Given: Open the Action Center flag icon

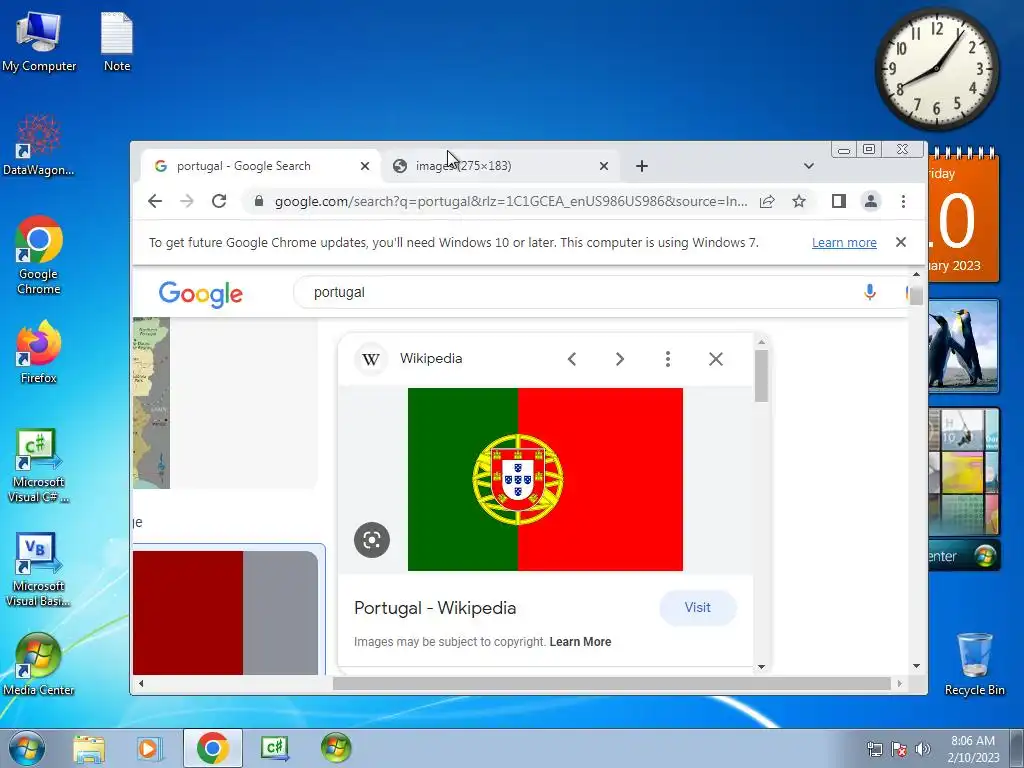Looking at the screenshot, I should pyautogui.click(x=899, y=749).
